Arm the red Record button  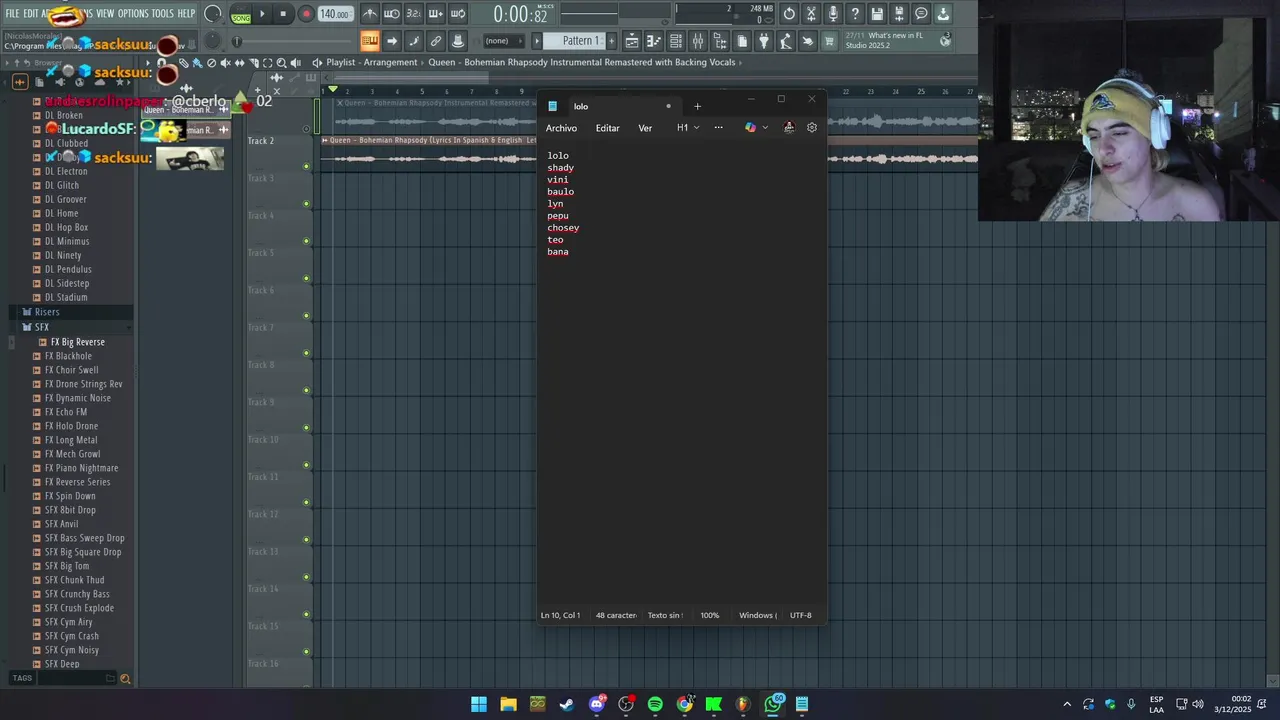point(306,14)
